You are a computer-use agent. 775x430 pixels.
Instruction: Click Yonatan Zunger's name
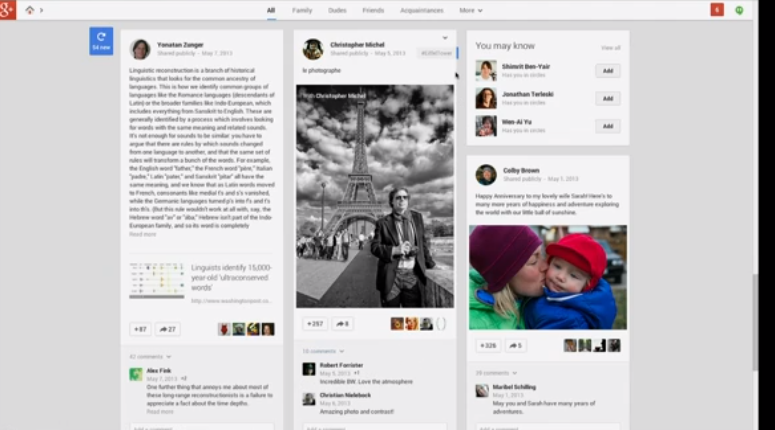[180, 44]
